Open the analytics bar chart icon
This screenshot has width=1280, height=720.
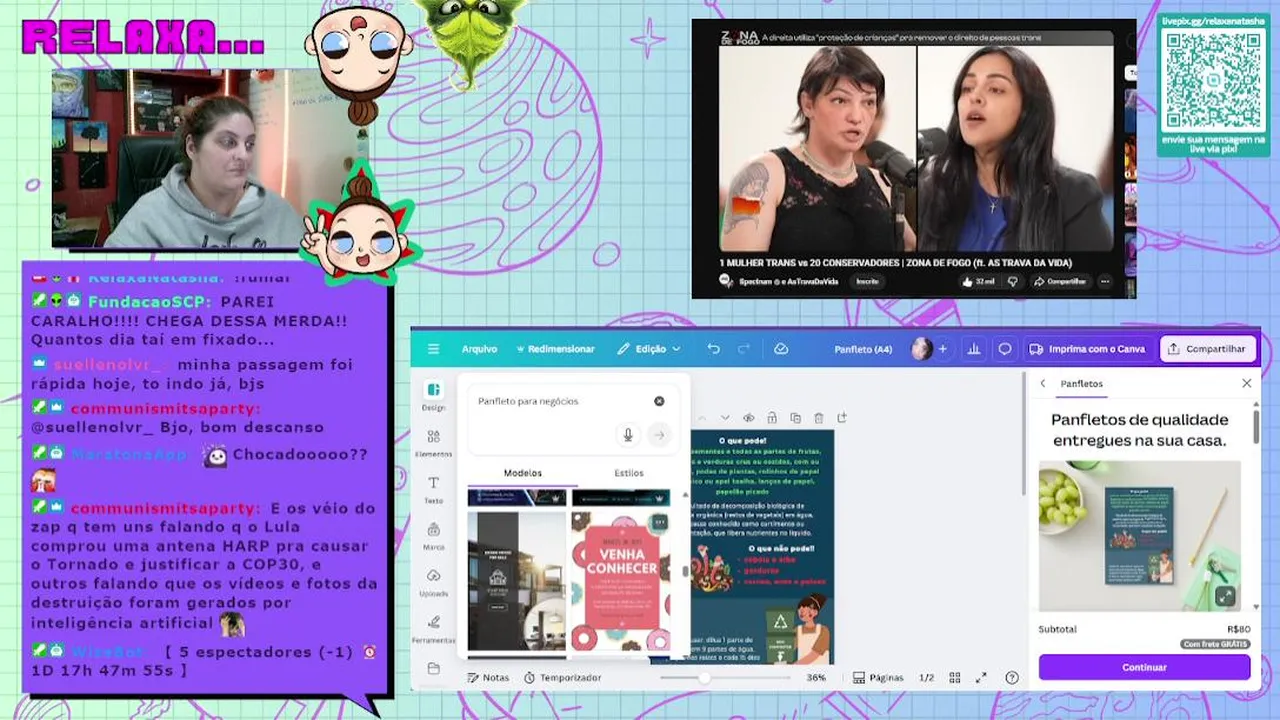[974, 349]
